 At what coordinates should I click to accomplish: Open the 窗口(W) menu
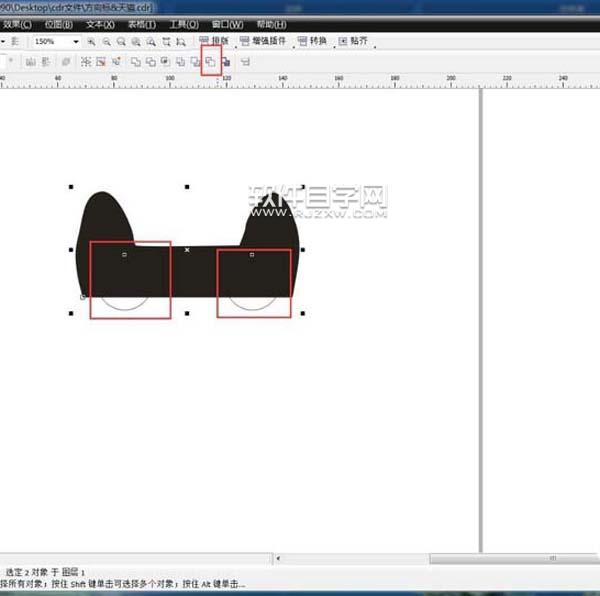coord(226,23)
